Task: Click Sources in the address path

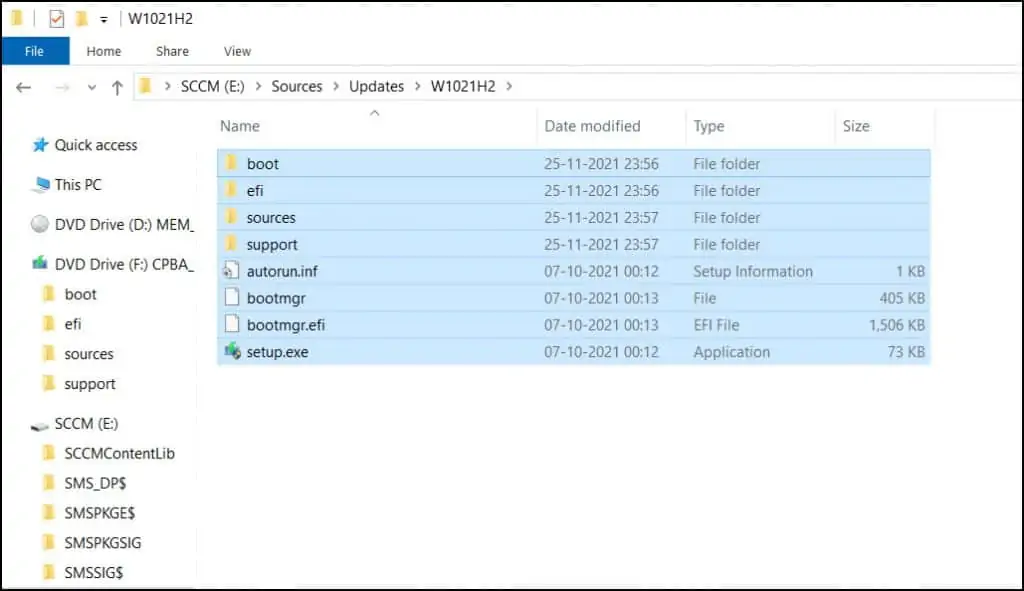Action: (296, 86)
